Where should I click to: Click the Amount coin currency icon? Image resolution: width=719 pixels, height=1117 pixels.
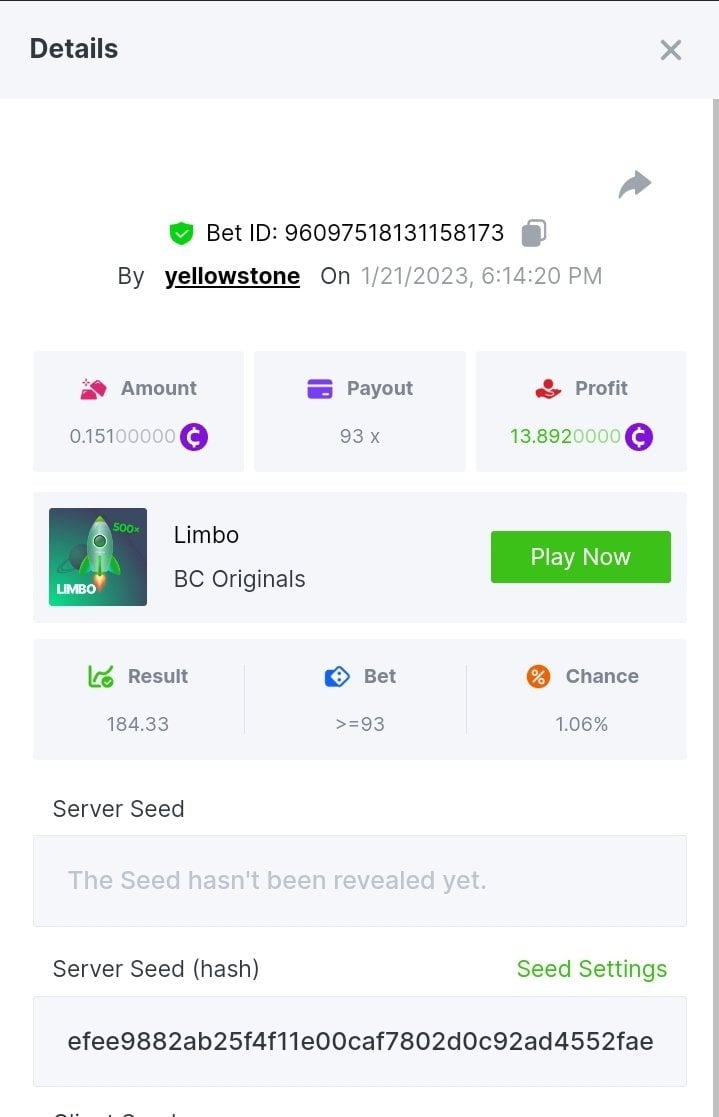(x=194, y=437)
